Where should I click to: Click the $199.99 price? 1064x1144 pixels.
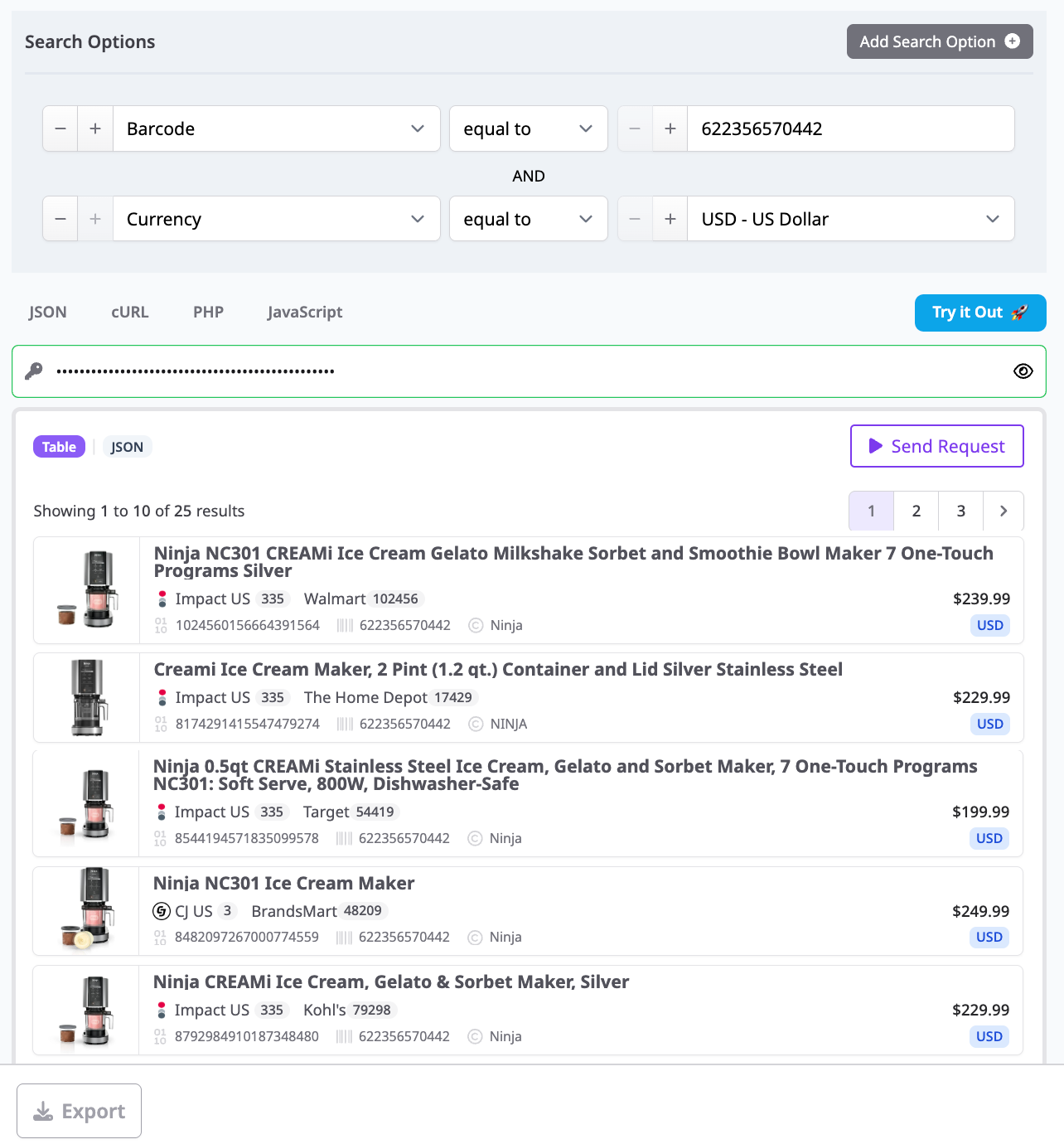(x=980, y=812)
